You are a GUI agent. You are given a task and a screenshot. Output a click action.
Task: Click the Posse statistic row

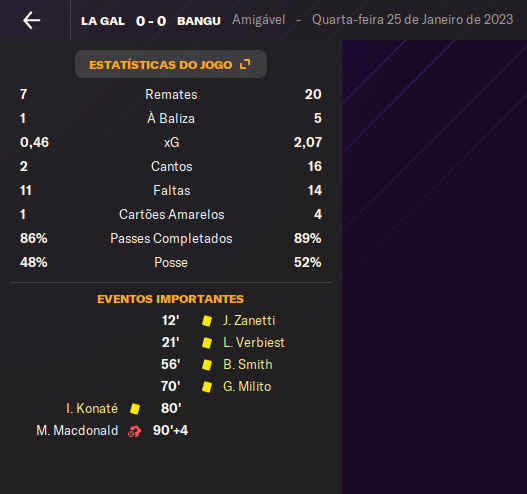pyautogui.click(x=171, y=262)
